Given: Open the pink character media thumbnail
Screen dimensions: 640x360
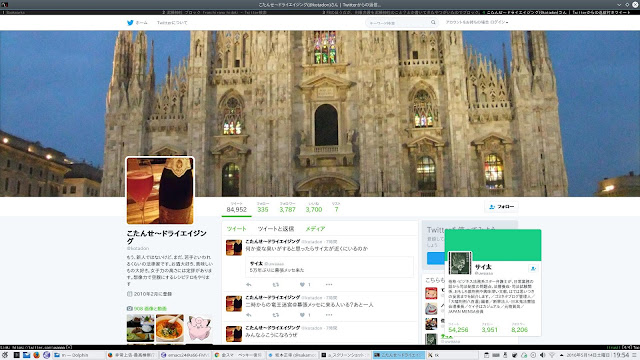Looking at the screenshot, I should click(x=199, y=328).
